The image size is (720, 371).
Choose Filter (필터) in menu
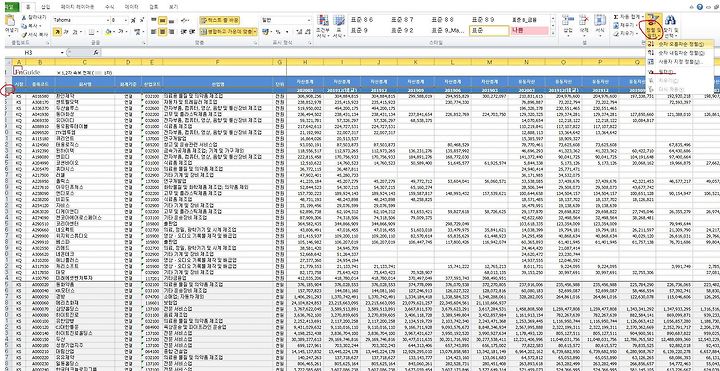click(681, 71)
